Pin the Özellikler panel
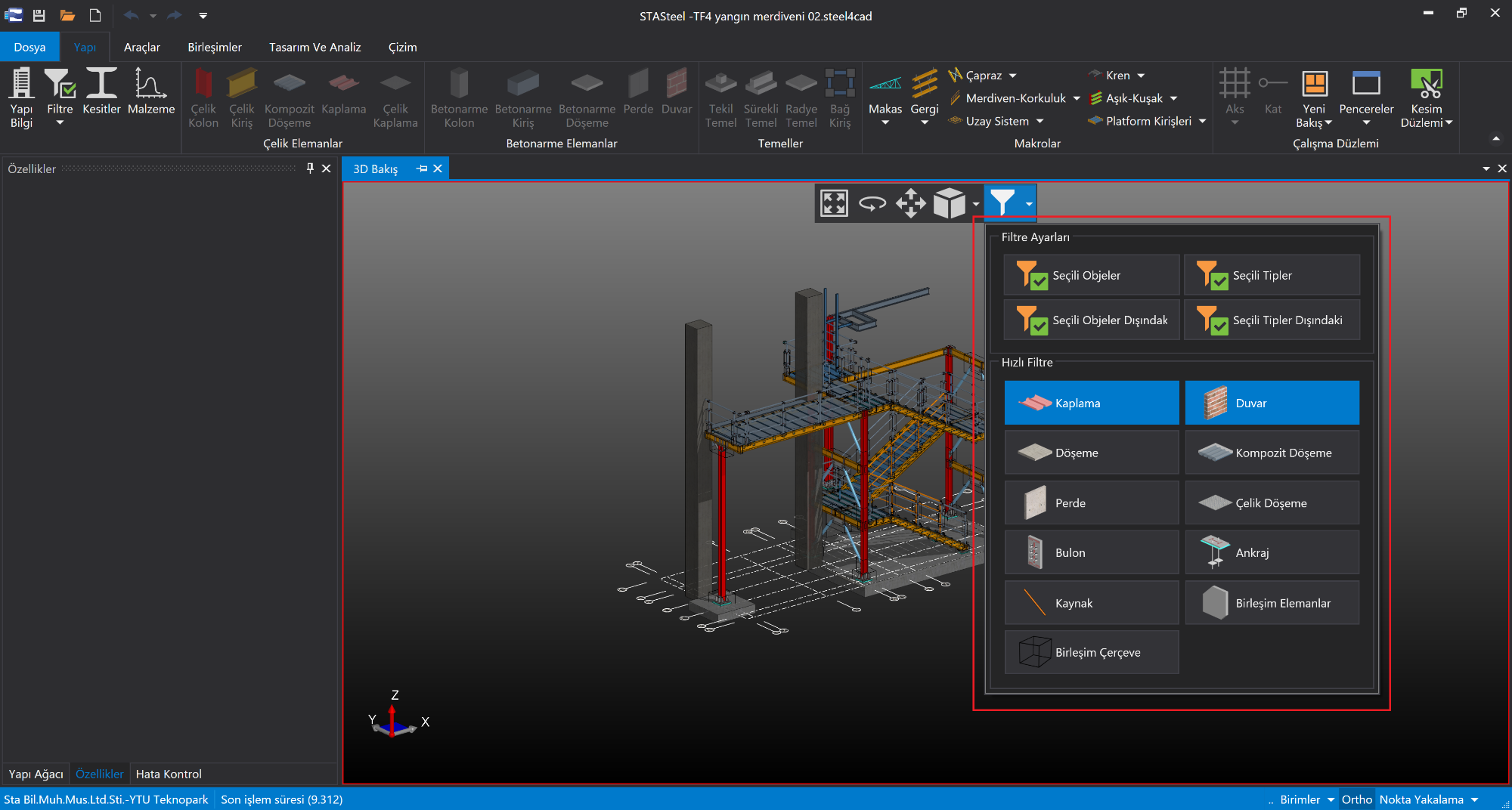Image resolution: width=1512 pixels, height=810 pixels. (310, 168)
